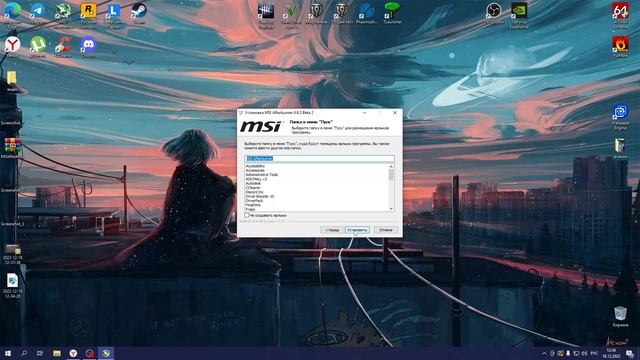This screenshot has height=360, width=640.
Task: Open Steam desktop shortcut
Action: [139, 11]
